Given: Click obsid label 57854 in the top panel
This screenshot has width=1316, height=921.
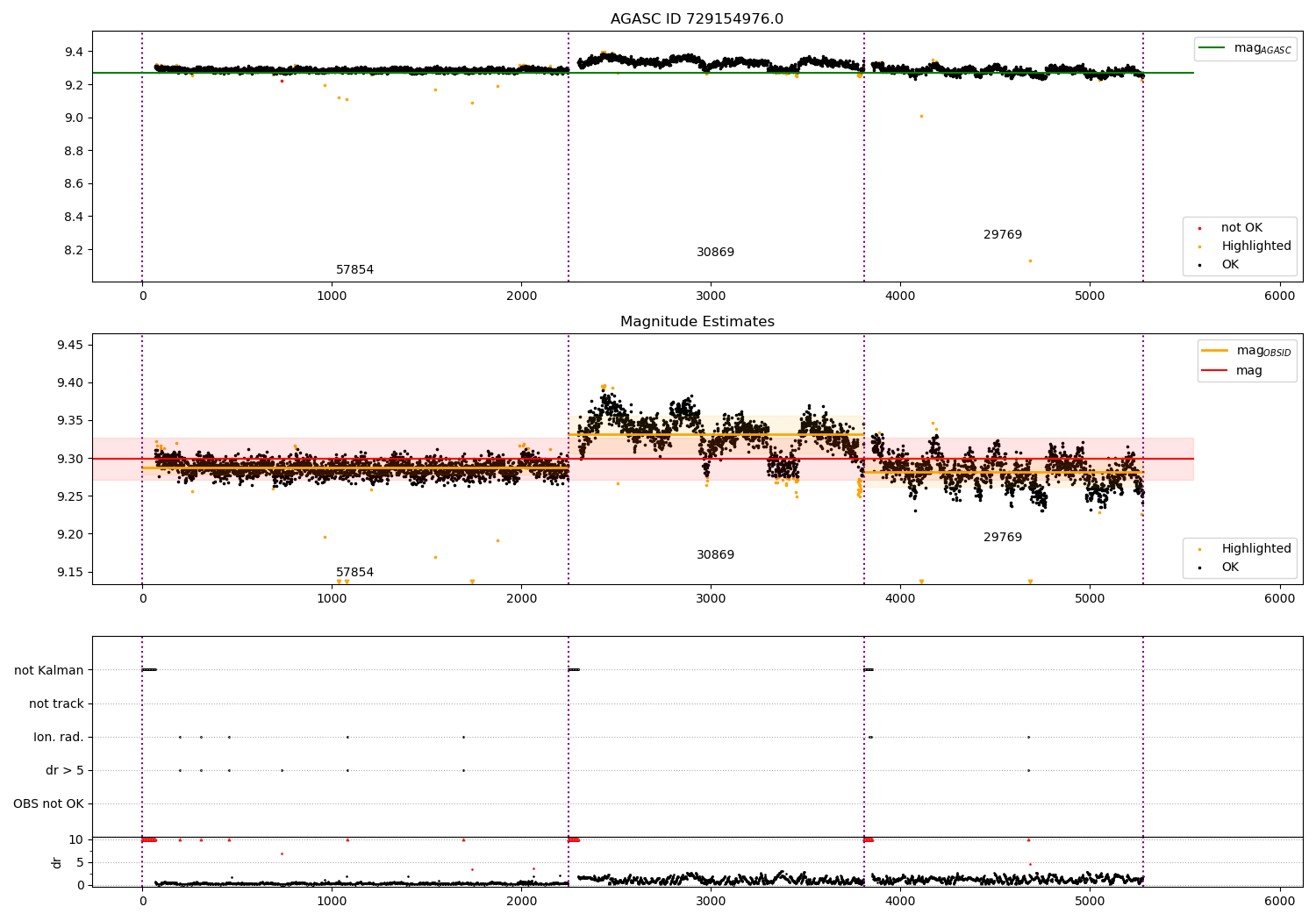Looking at the screenshot, I should pyautogui.click(x=354, y=270).
